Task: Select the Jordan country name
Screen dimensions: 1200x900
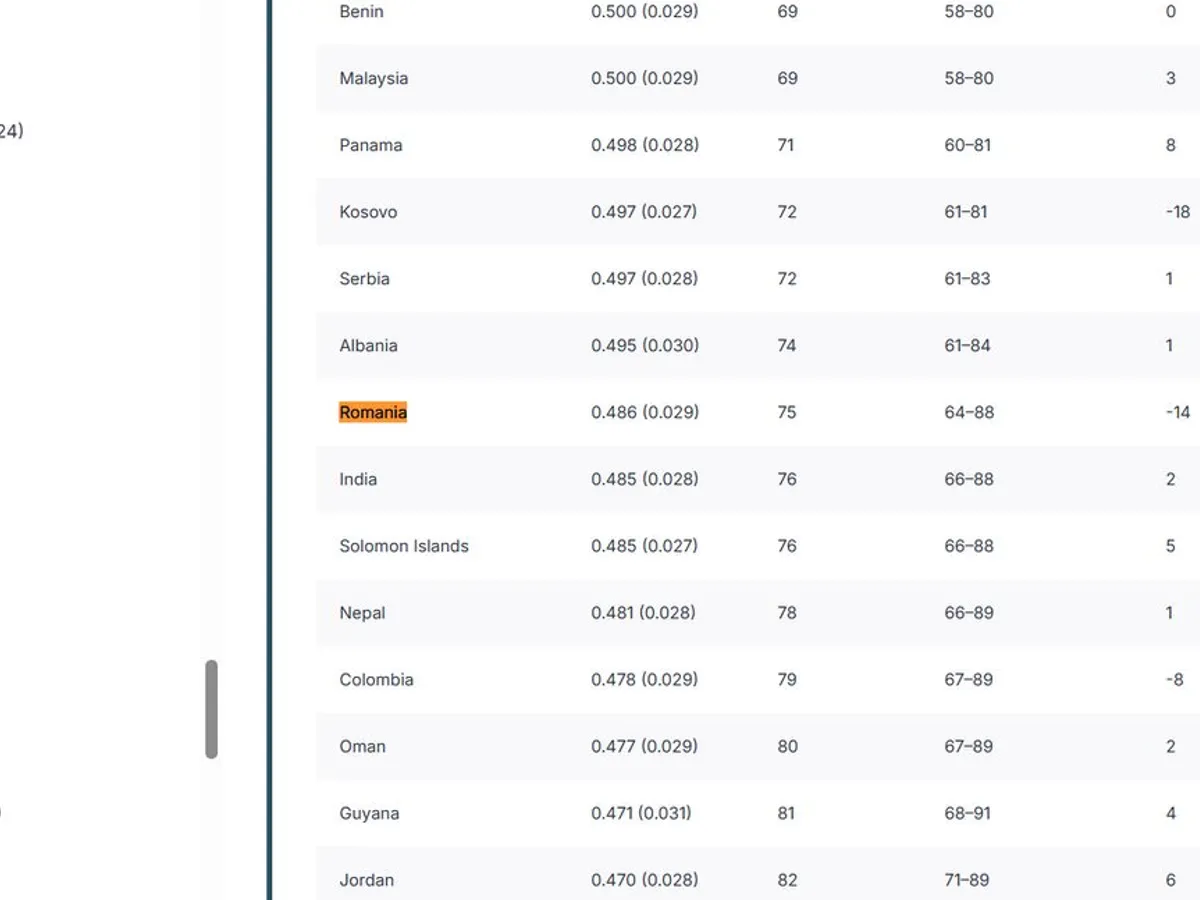Action: [366, 880]
